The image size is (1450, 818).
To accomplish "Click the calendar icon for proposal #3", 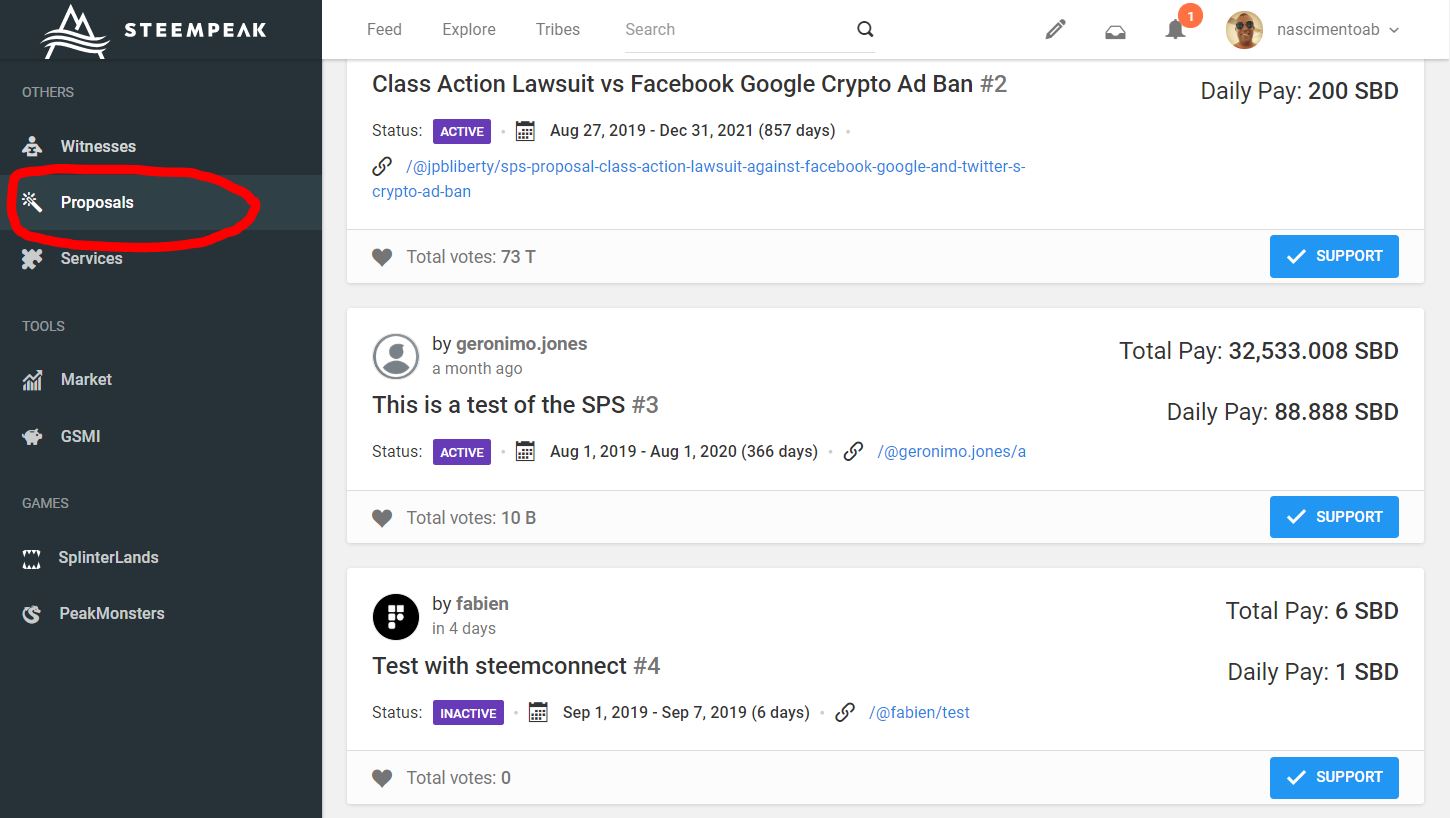I will tap(525, 452).
